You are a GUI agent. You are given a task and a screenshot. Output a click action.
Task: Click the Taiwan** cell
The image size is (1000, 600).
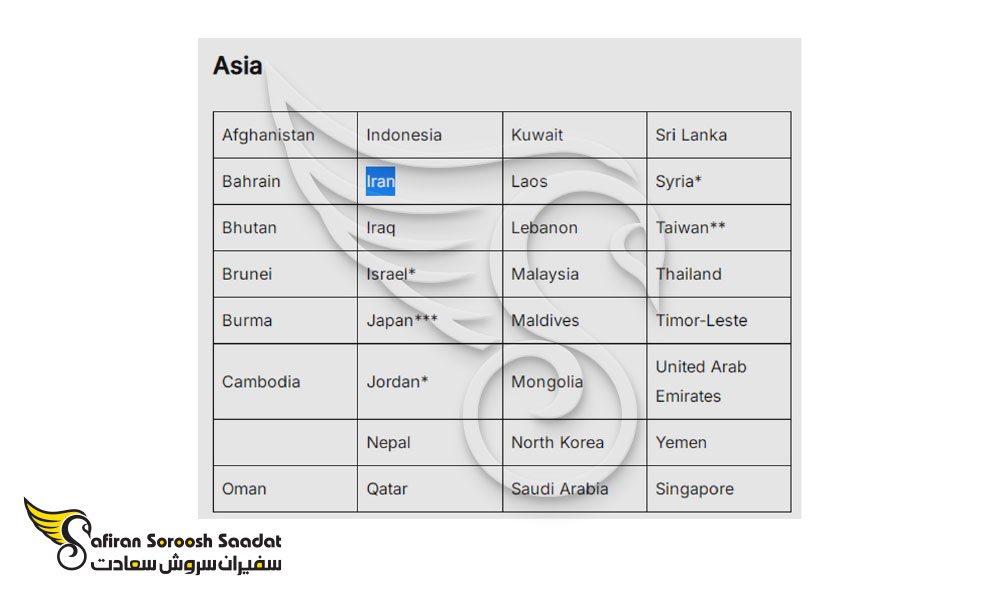[719, 228]
